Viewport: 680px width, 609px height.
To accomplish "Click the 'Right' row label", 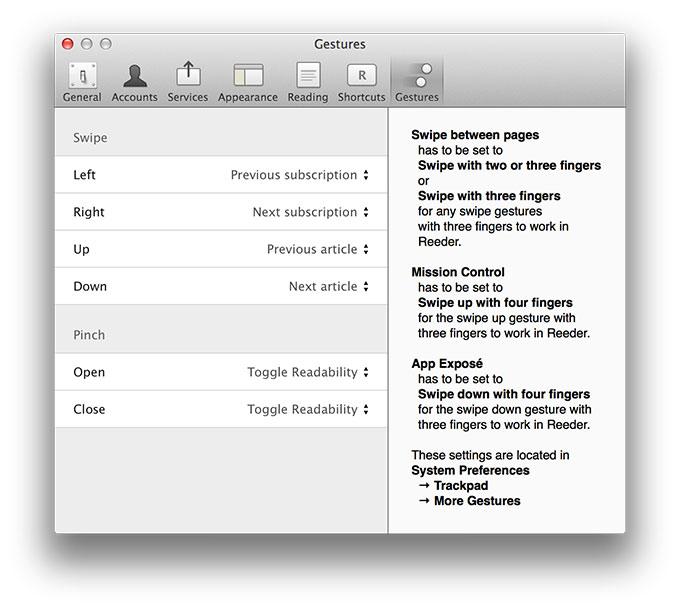I will pyautogui.click(x=89, y=212).
